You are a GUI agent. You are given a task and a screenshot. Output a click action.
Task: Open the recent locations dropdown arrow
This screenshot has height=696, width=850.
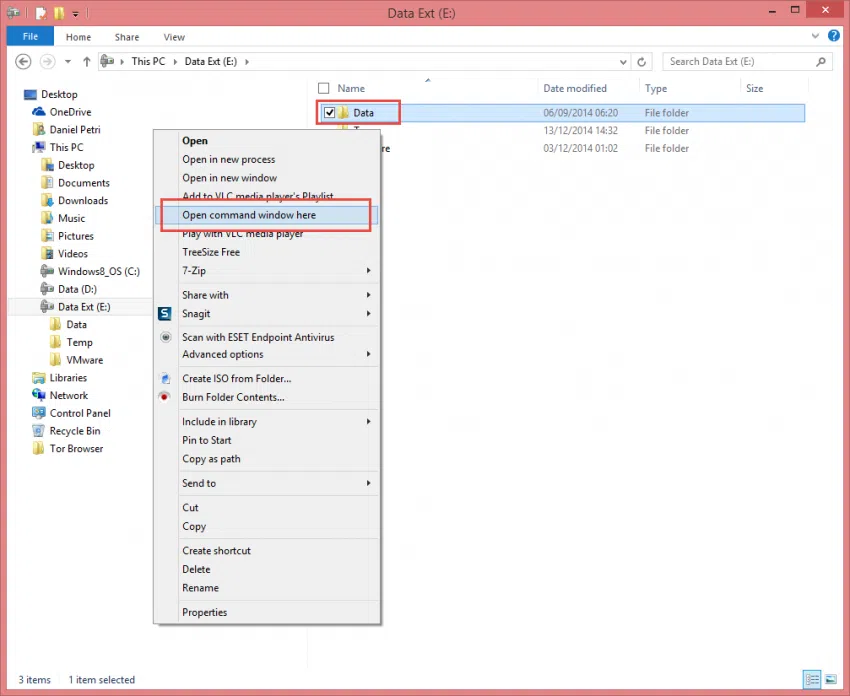[x=68, y=61]
